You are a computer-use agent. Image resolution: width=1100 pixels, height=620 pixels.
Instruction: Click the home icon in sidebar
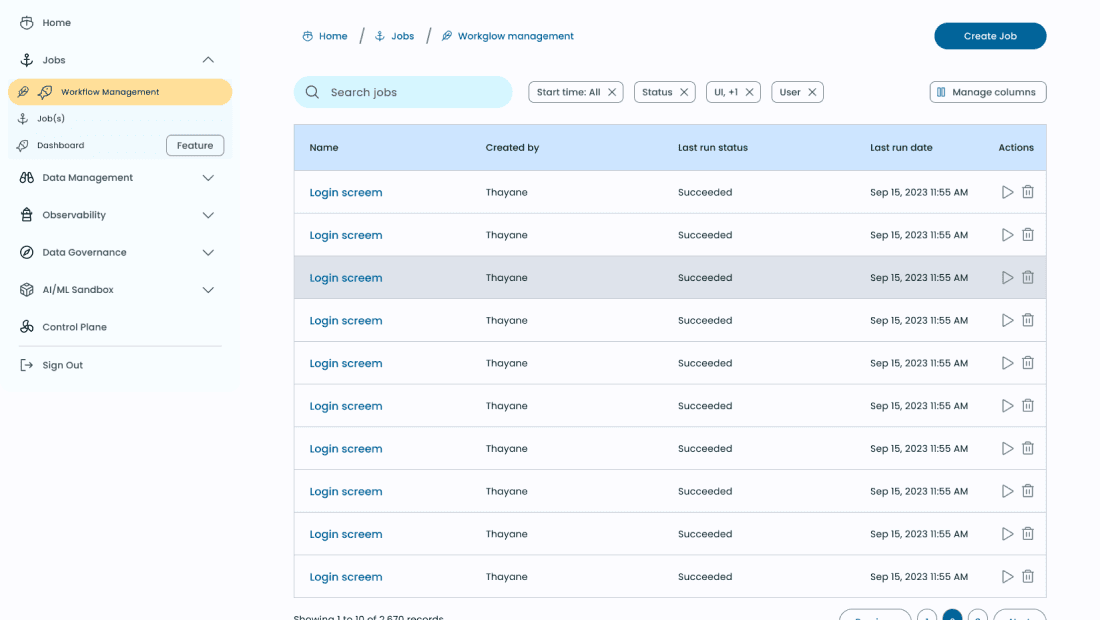pyautogui.click(x=27, y=22)
